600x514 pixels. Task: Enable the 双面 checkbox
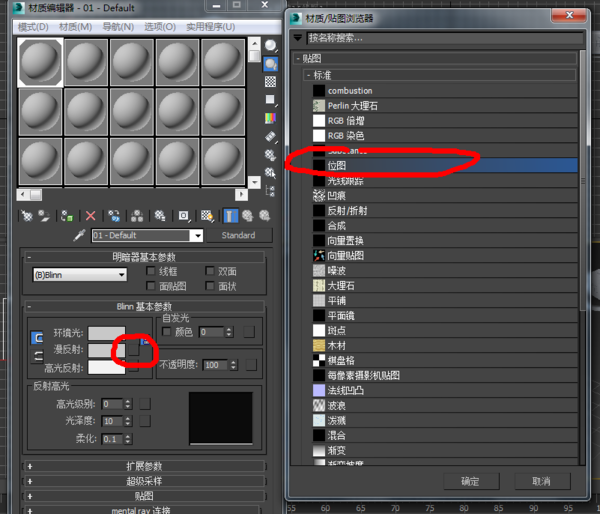click(210, 271)
